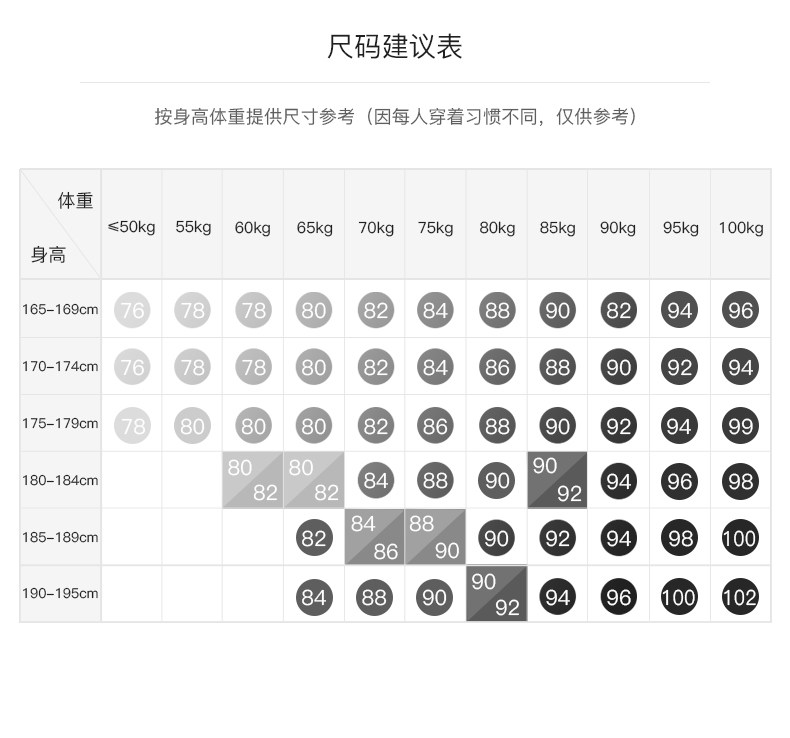
Task: Click size 100 in the 185-189cm row
Action: pyautogui.click(x=740, y=538)
